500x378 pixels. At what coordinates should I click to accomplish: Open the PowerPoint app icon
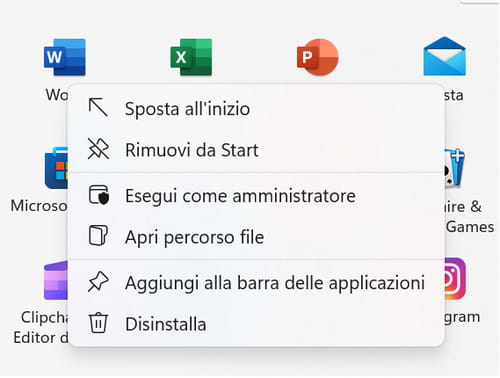(318, 57)
